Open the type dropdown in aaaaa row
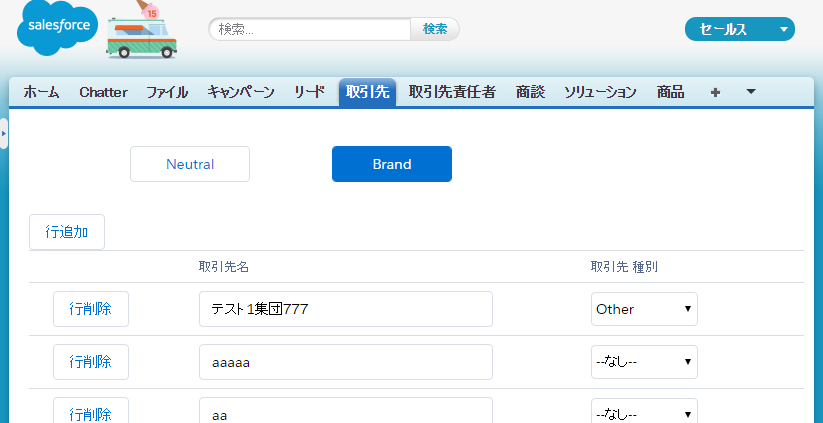 click(645, 362)
